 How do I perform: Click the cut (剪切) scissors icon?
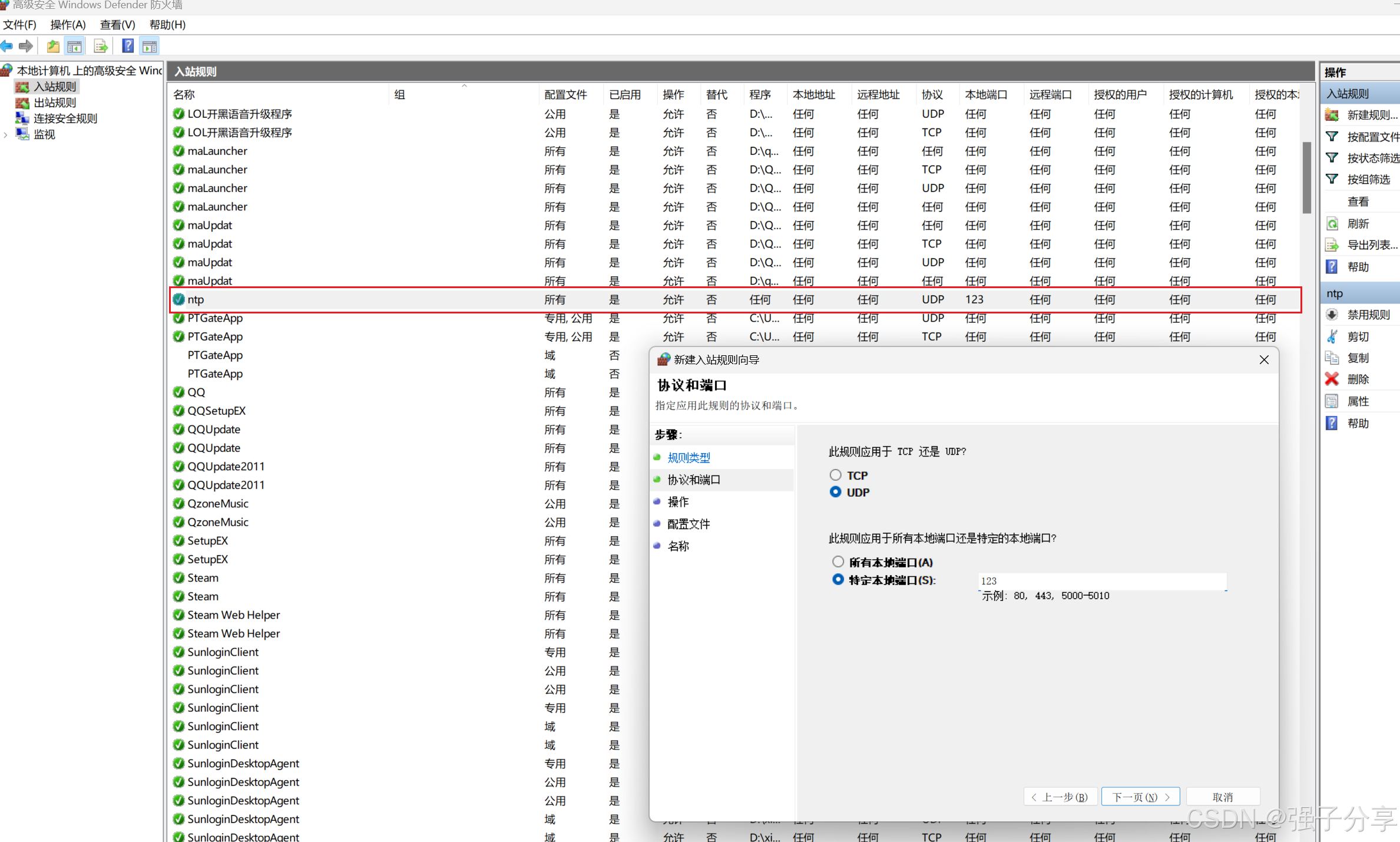point(1332,336)
